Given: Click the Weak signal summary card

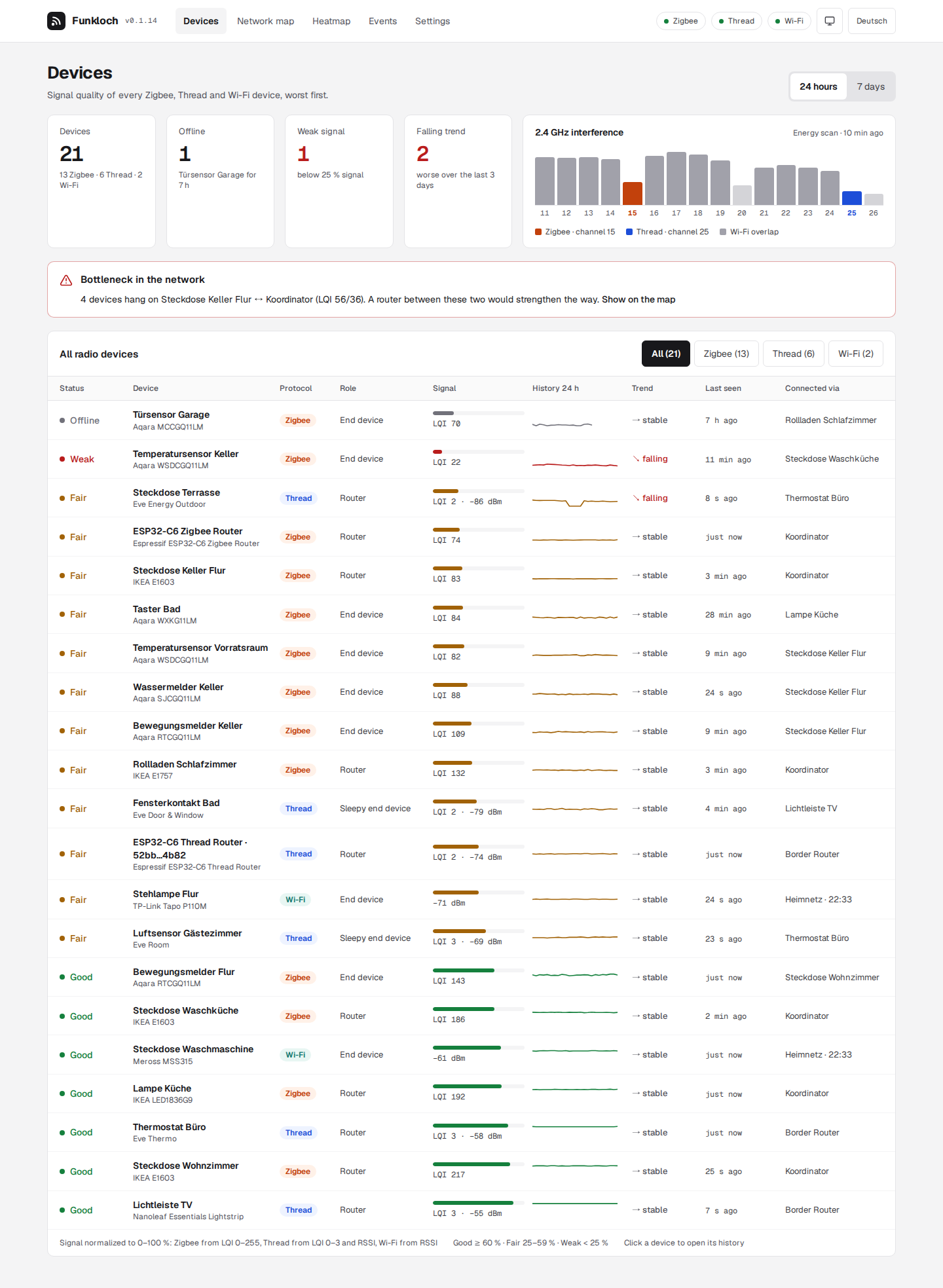Looking at the screenshot, I should (x=339, y=181).
